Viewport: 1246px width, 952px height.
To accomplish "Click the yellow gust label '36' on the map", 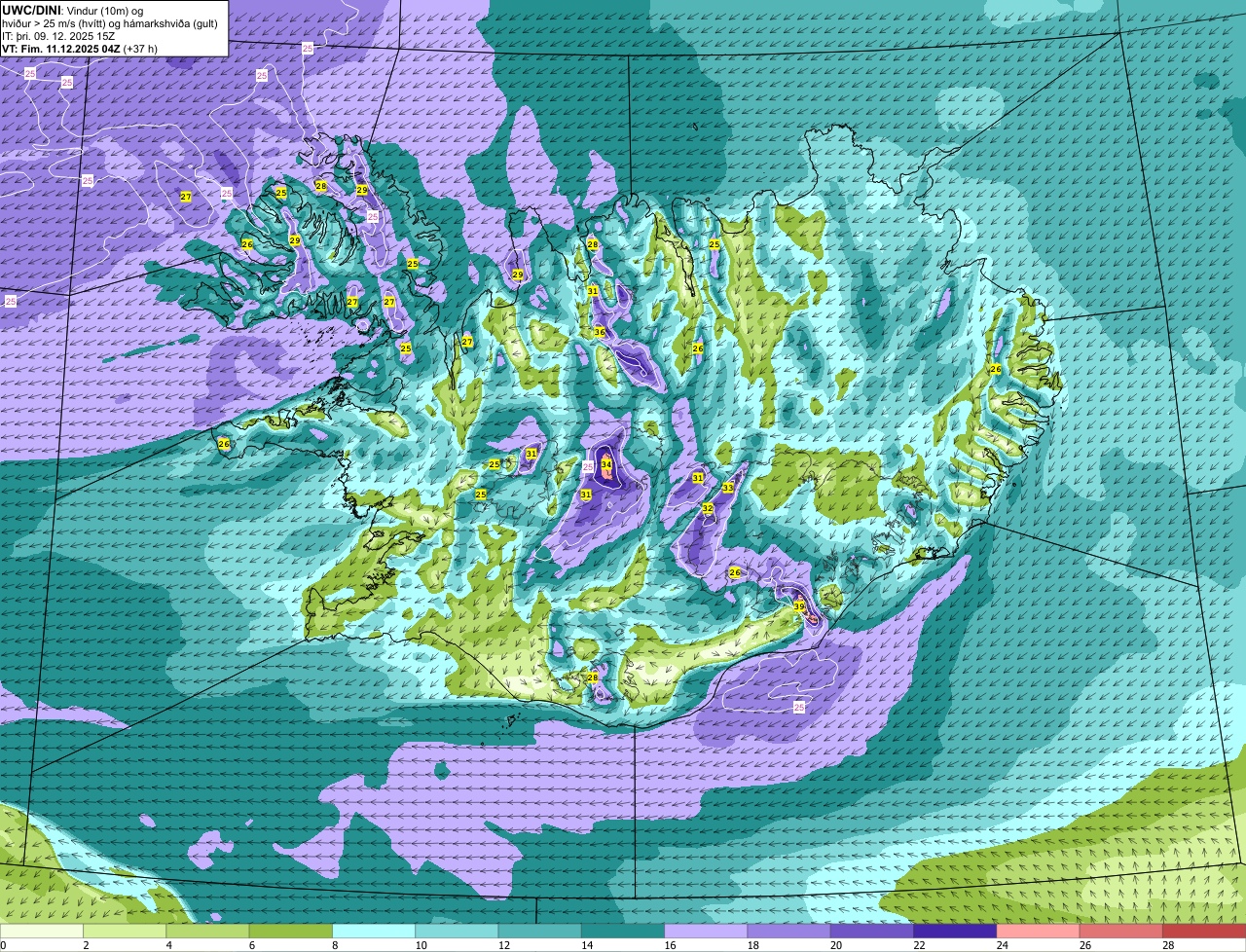I will pos(600,333).
